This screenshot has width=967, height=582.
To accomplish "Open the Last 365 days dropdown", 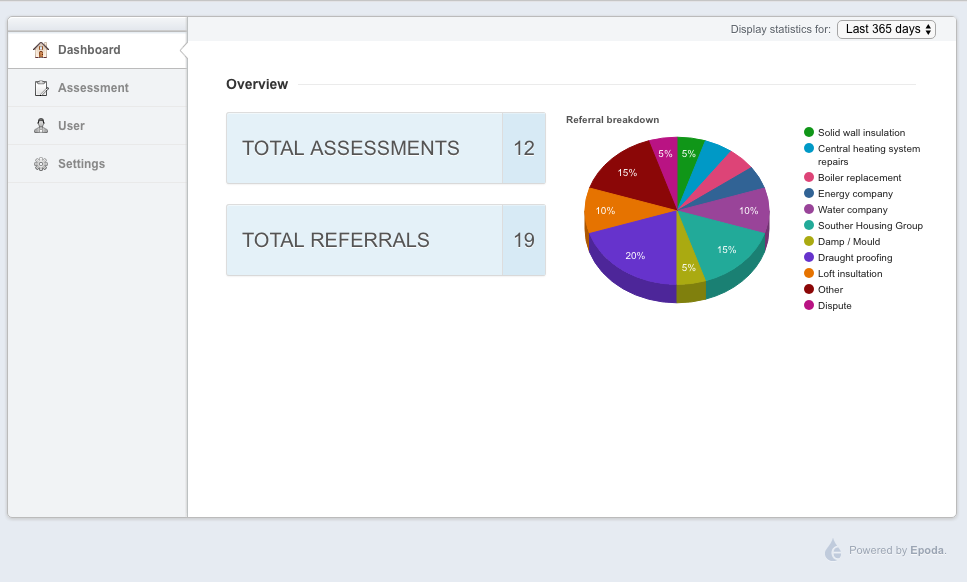I will coord(886,29).
